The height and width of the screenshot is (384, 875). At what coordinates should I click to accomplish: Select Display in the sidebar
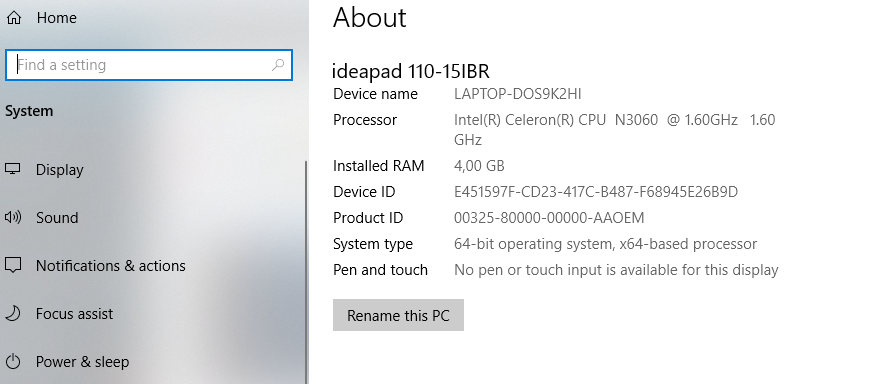[x=60, y=170]
